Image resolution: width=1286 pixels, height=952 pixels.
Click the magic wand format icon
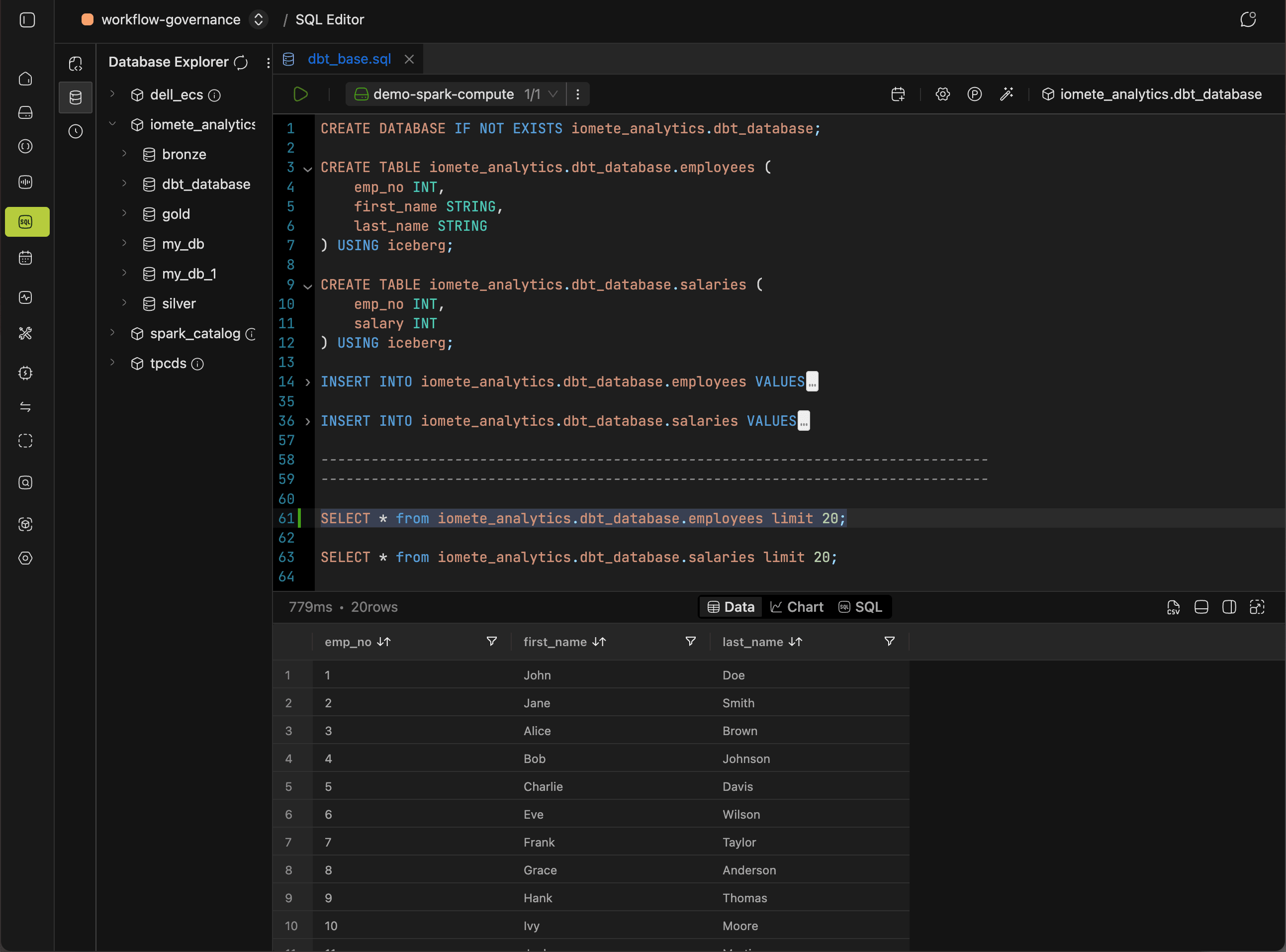(1006, 94)
